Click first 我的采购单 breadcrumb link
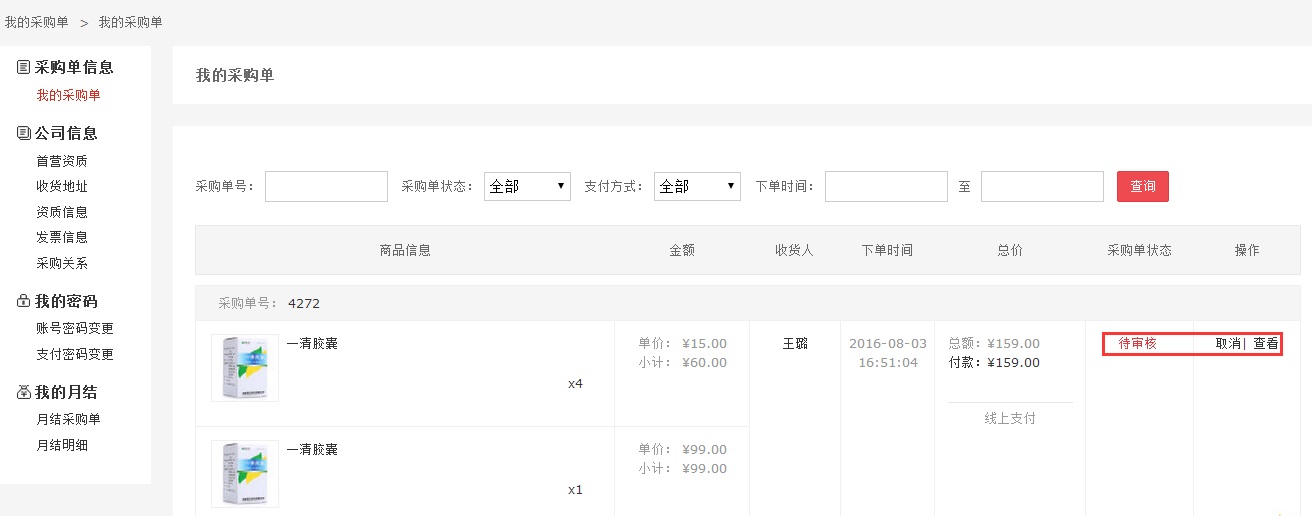 pos(37,22)
